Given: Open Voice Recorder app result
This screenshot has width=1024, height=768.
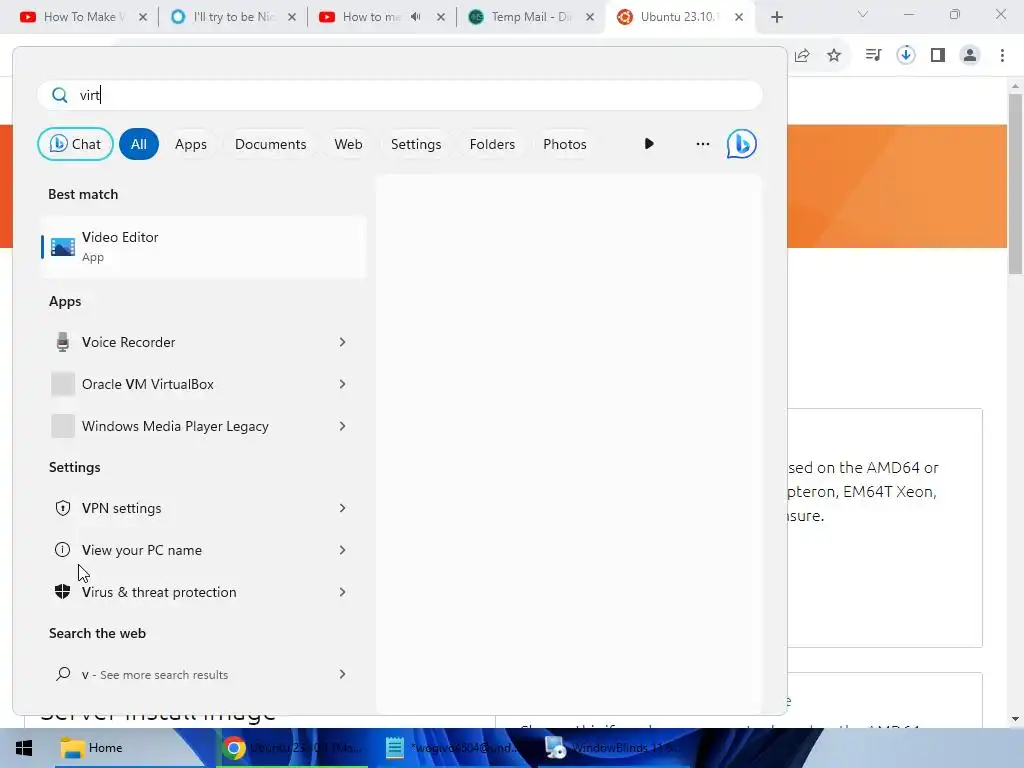Looking at the screenshot, I should coord(203,342).
